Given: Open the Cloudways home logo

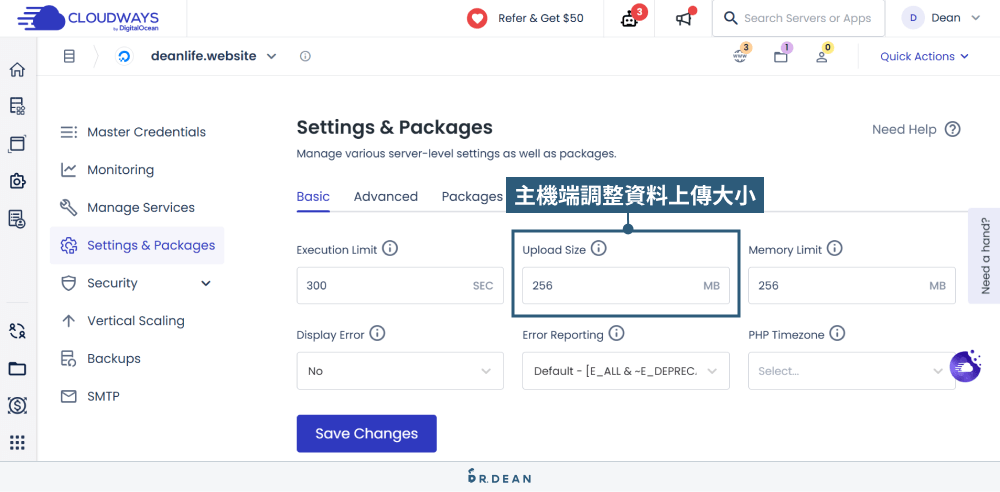Looking at the screenshot, I should (x=88, y=19).
